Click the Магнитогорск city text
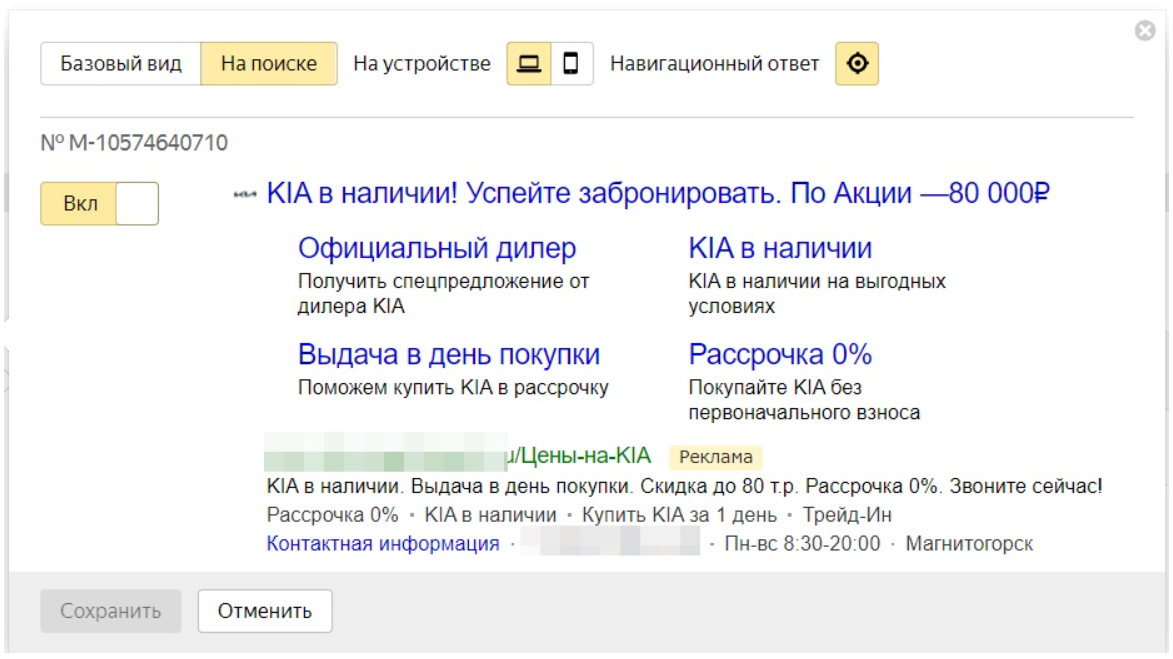Image resolution: width=1173 pixels, height=659 pixels. coord(969,544)
